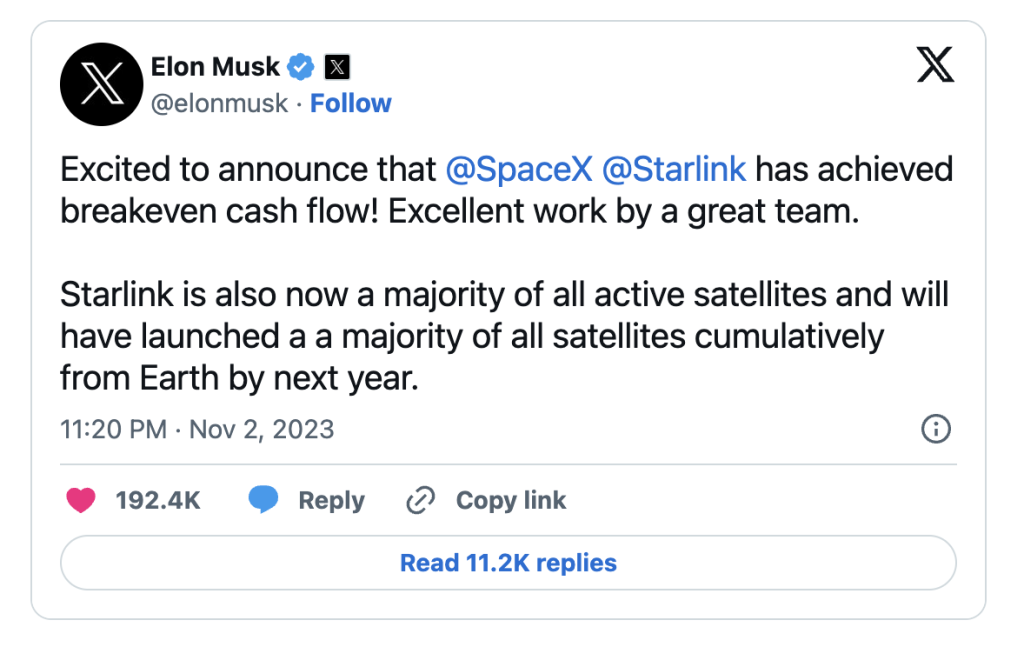The width and height of the screenshot is (1024, 647).
Task: Click the tweet body text about Starlink
Action: (504, 336)
